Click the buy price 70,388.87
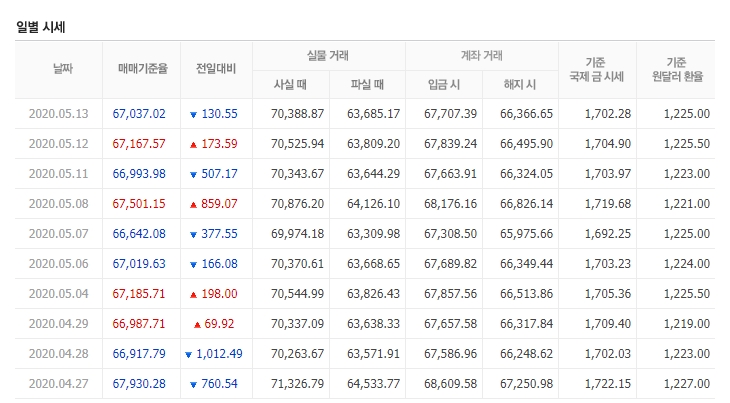Viewport: 730px width, 403px height. [x=297, y=114]
